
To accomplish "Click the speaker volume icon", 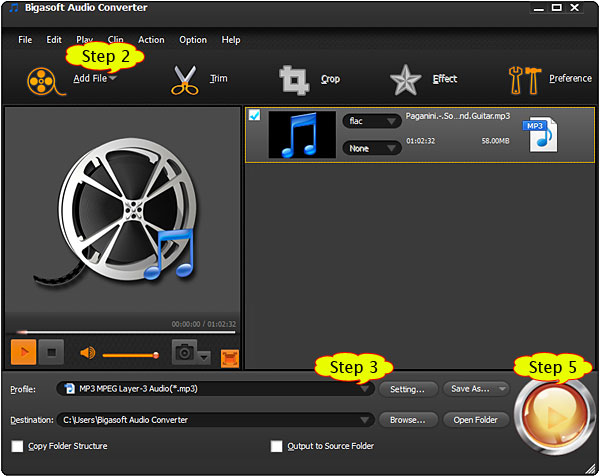I will tap(88, 352).
